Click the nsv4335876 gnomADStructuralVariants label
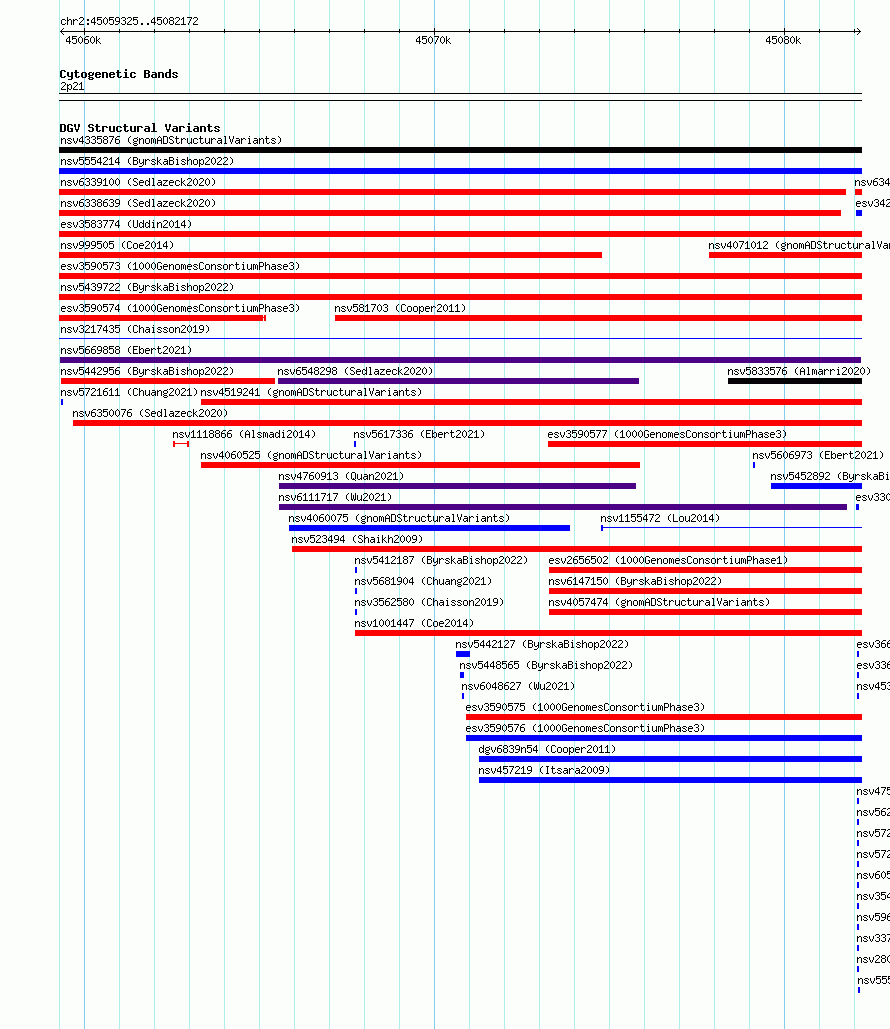890x1029 pixels. coord(171,140)
